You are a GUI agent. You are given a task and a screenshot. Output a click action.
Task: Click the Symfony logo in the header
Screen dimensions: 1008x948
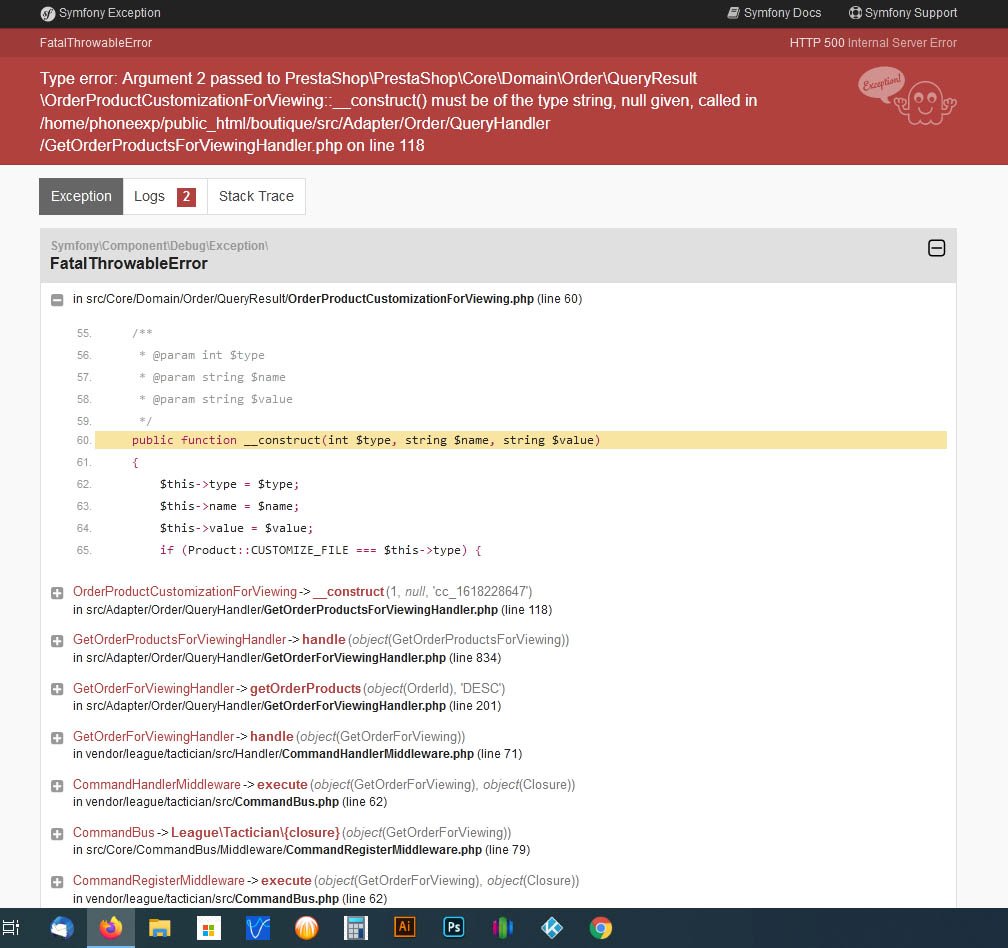48,13
